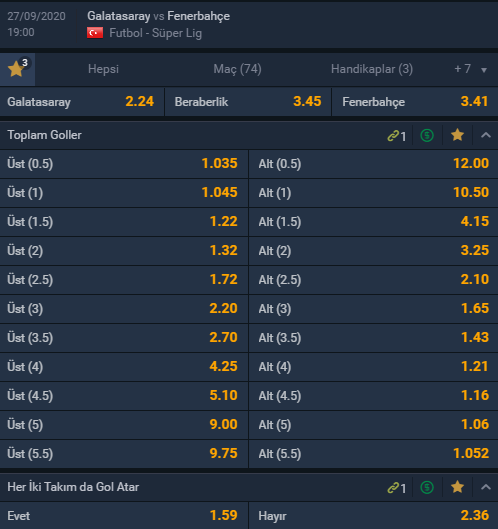
Task: Open favorites star tab with badge 3
Action: [x=17, y=69]
